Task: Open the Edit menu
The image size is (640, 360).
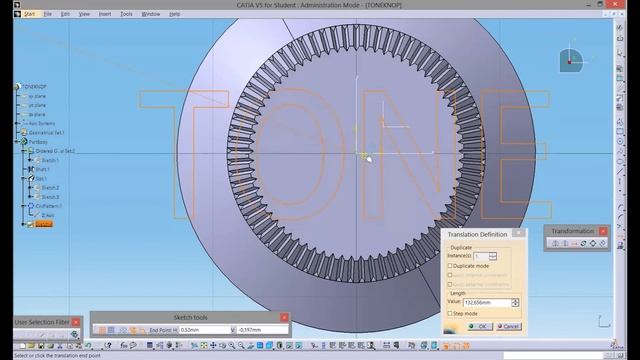Action: (65, 14)
